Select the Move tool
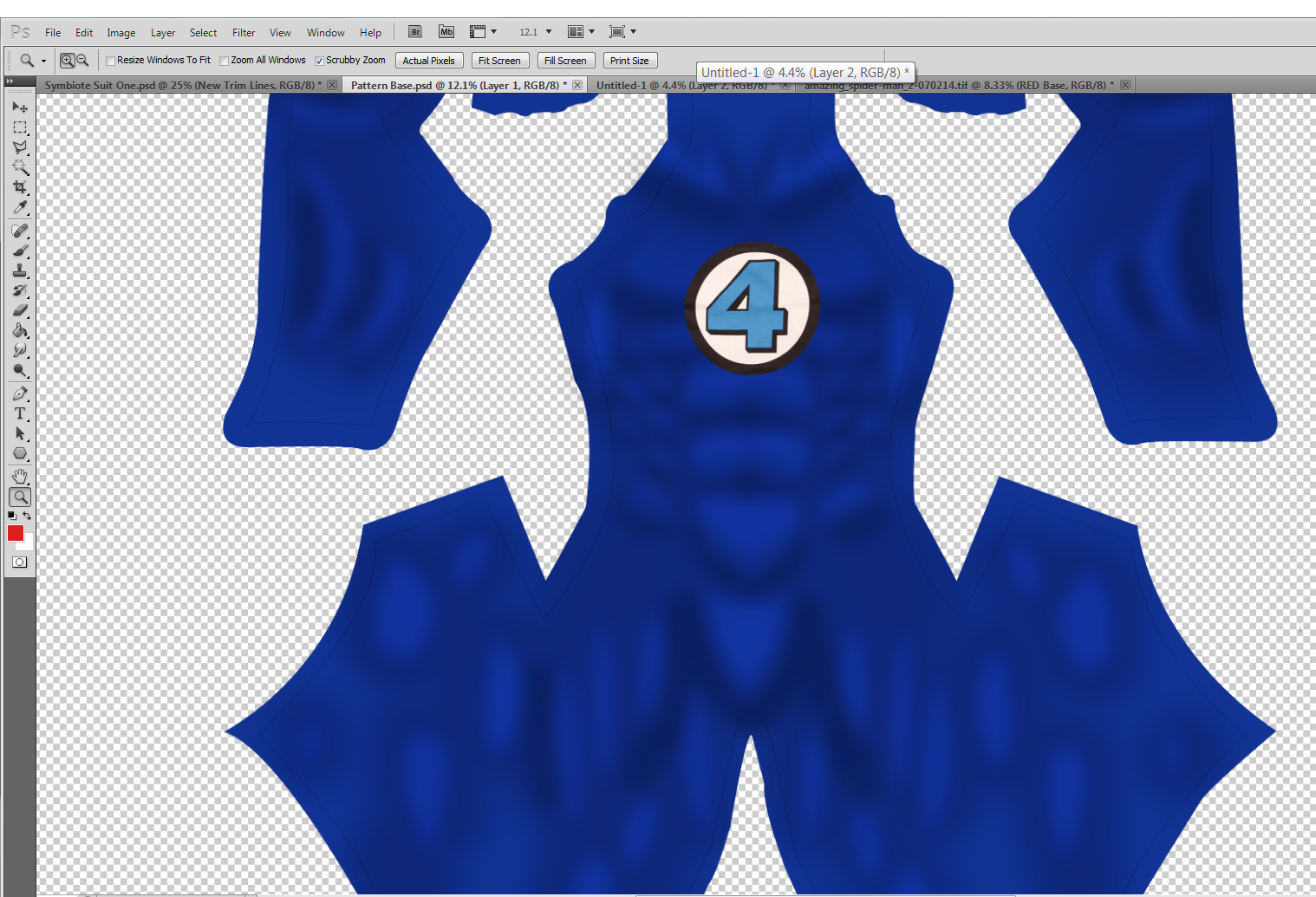Viewport: 1316px width, 897px height. (x=20, y=107)
